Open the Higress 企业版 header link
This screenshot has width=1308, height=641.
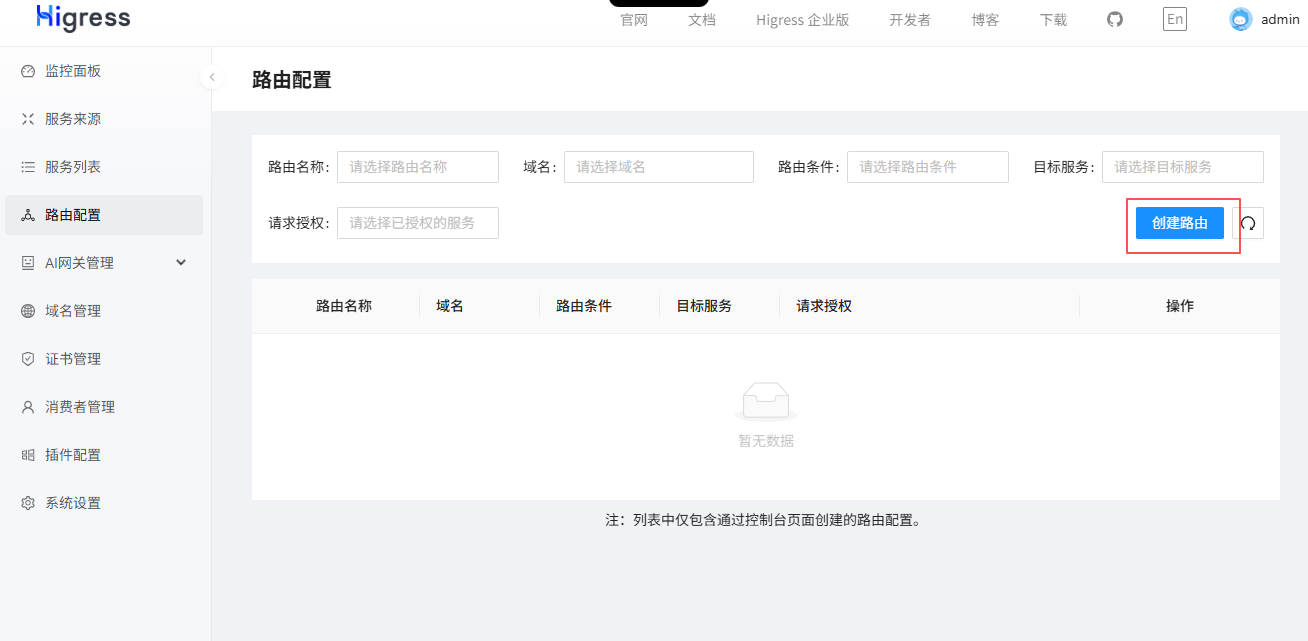[x=803, y=20]
